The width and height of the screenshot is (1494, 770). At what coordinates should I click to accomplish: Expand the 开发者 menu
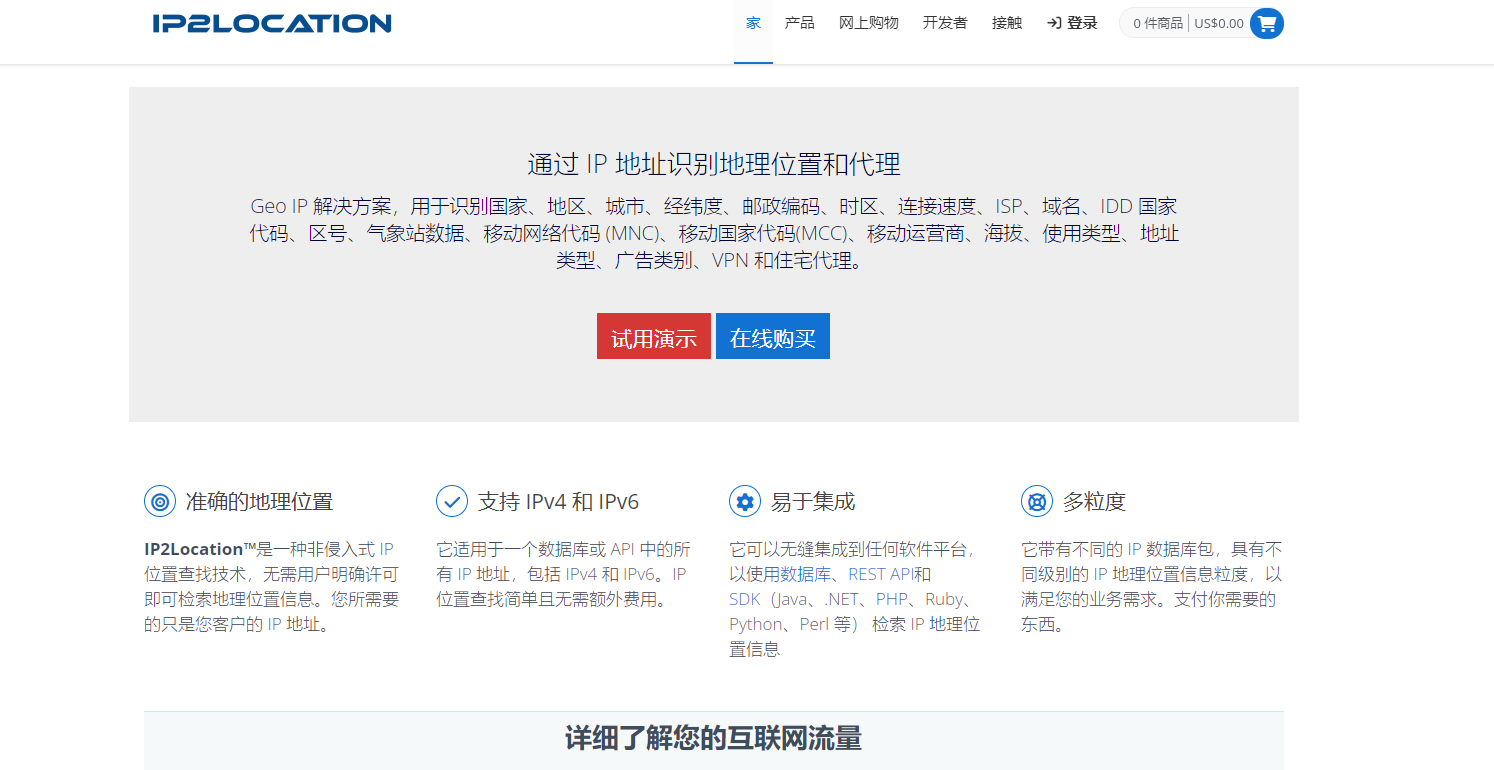pos(945,23)
